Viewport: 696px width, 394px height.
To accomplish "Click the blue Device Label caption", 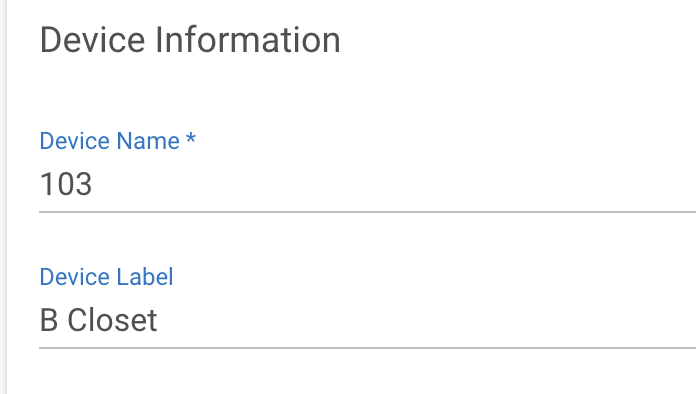I will click(x=107, y=277).
